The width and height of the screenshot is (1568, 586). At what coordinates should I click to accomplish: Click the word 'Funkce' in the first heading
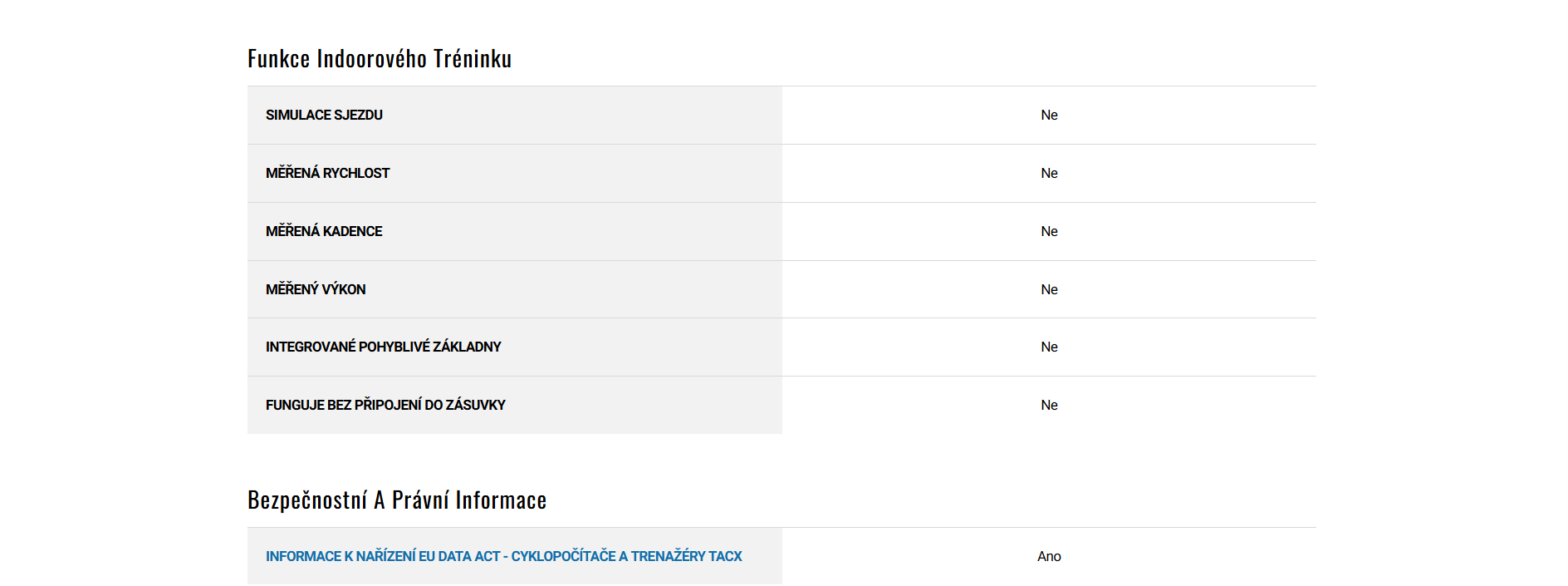pyautogui.click(x=278, y=59)
